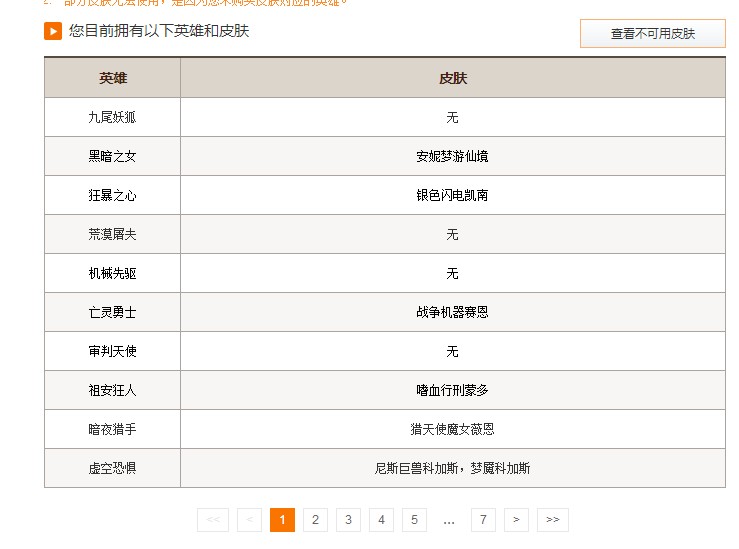739x549 pixels.
Task: Go to page 4
Action: (381, 520)
